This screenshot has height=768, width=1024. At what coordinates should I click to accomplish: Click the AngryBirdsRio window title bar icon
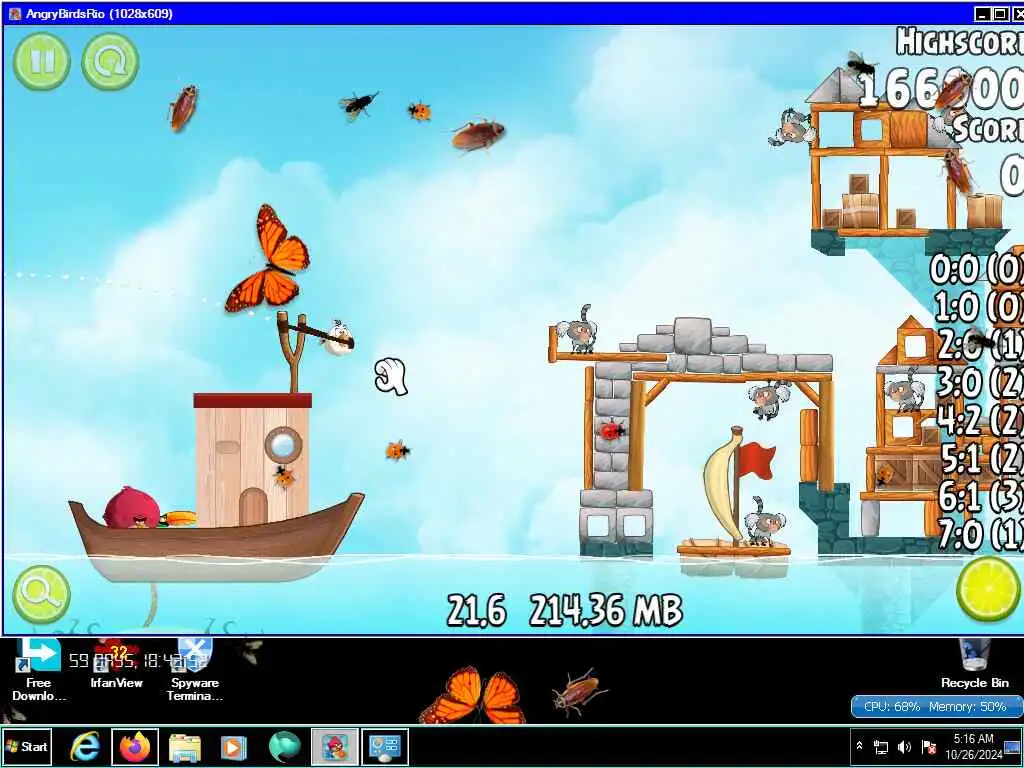(x=15, y=14)
